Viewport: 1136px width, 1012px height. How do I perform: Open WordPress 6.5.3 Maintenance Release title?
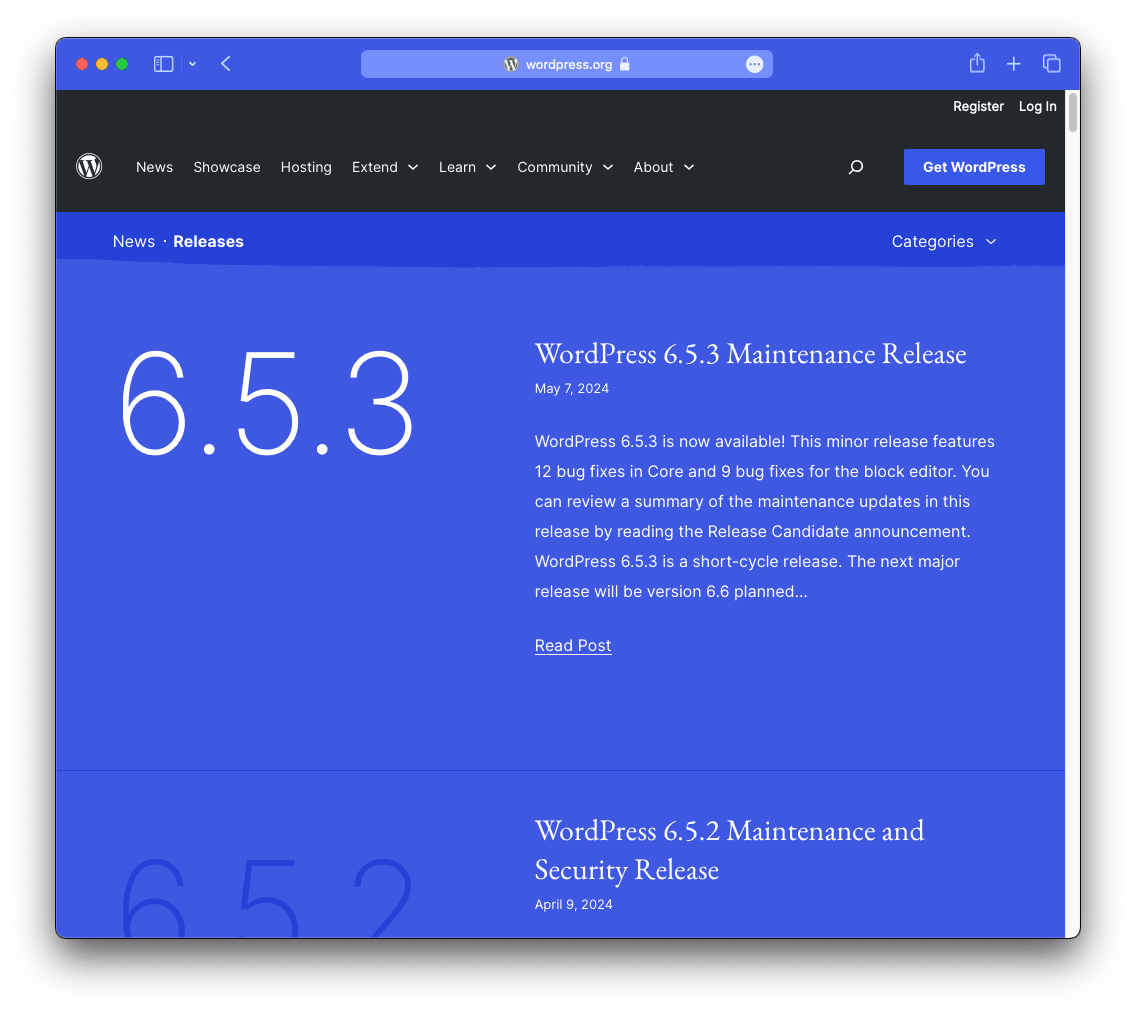pos(750,353)
